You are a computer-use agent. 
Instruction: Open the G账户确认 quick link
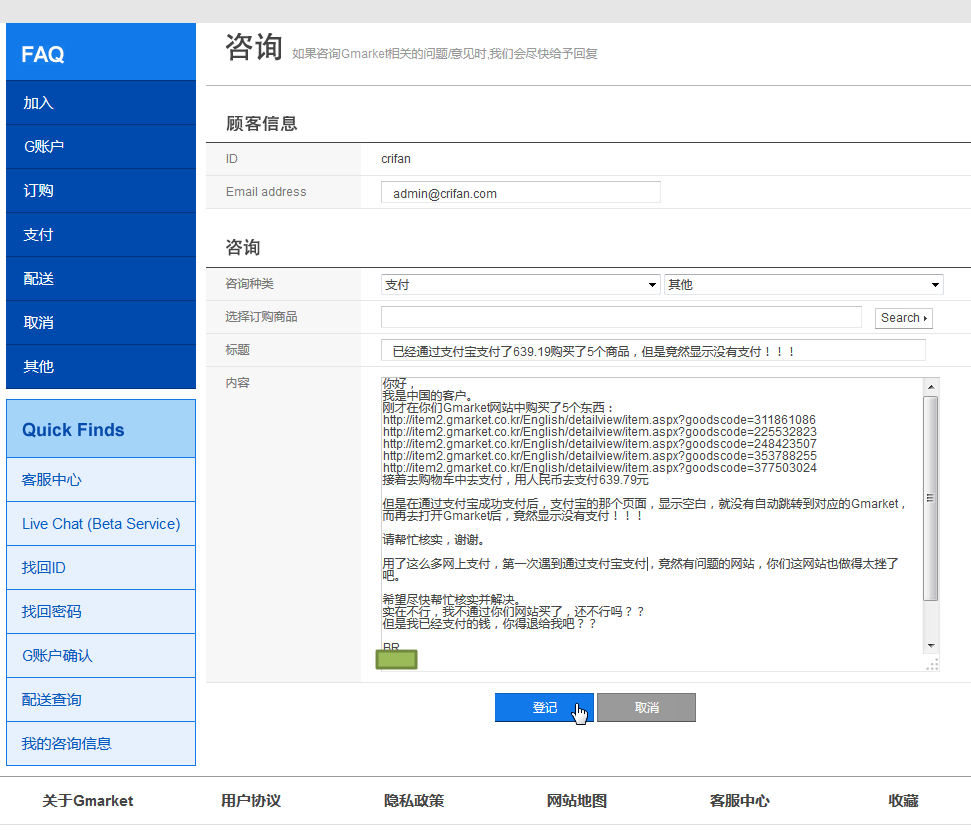[101, 656]
